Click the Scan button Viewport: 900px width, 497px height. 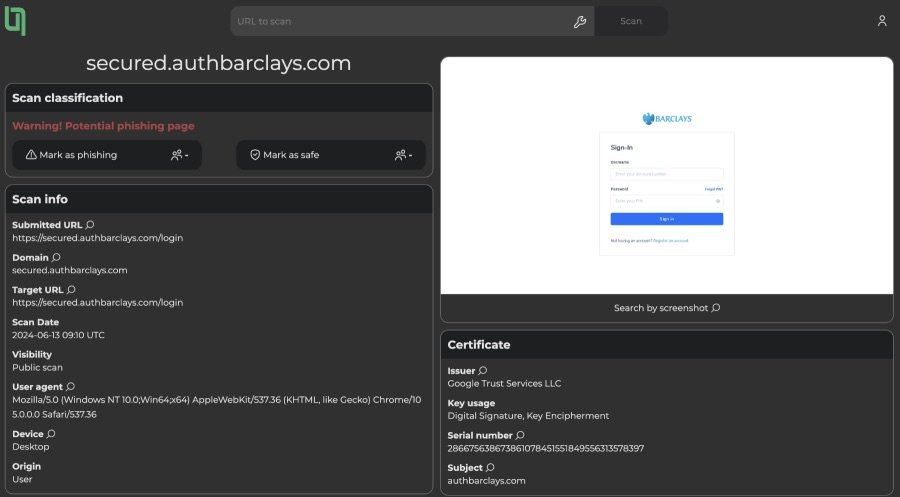pyautogui.click(x=631, y=21)
